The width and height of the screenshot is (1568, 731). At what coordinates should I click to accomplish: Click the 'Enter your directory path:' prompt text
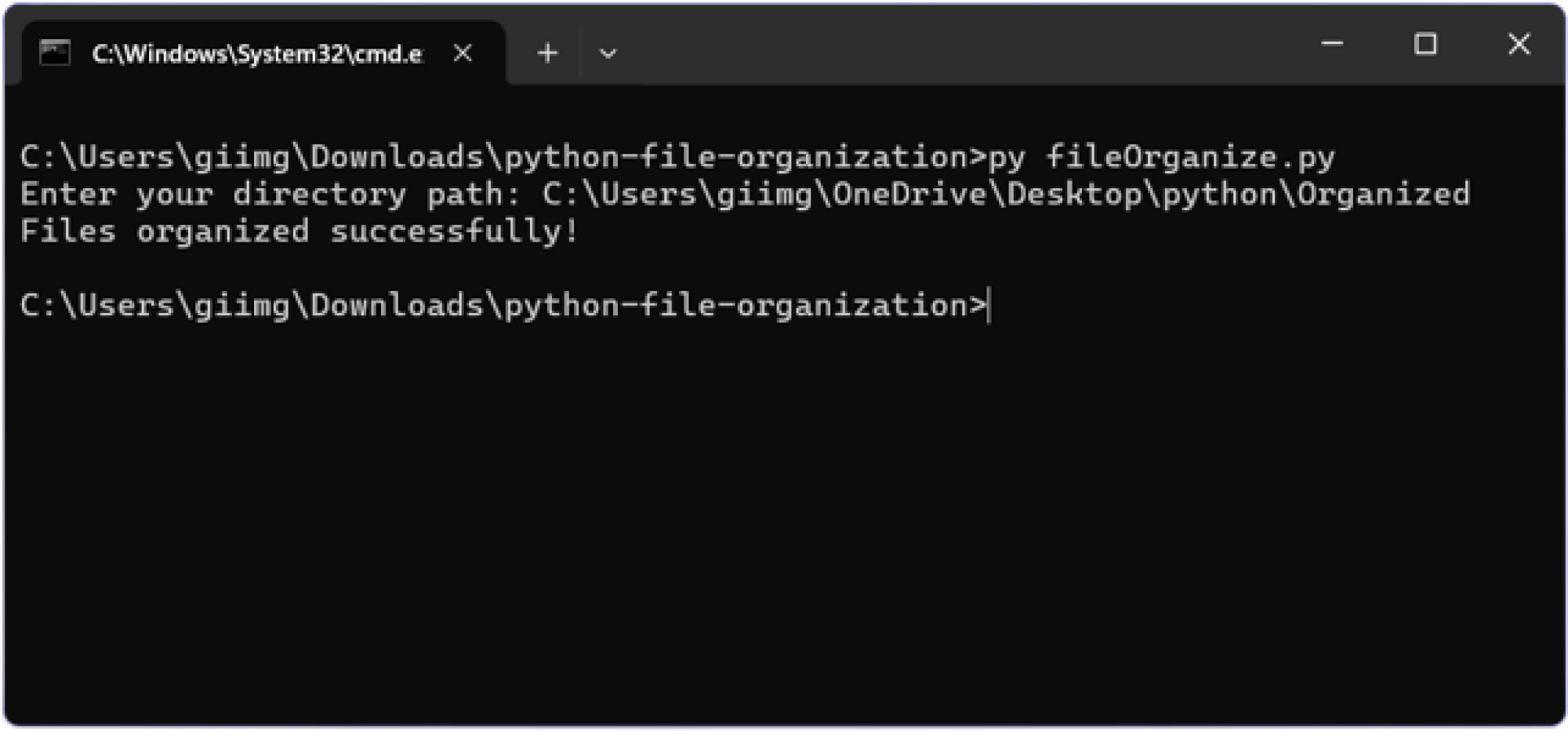click(270, 195)
